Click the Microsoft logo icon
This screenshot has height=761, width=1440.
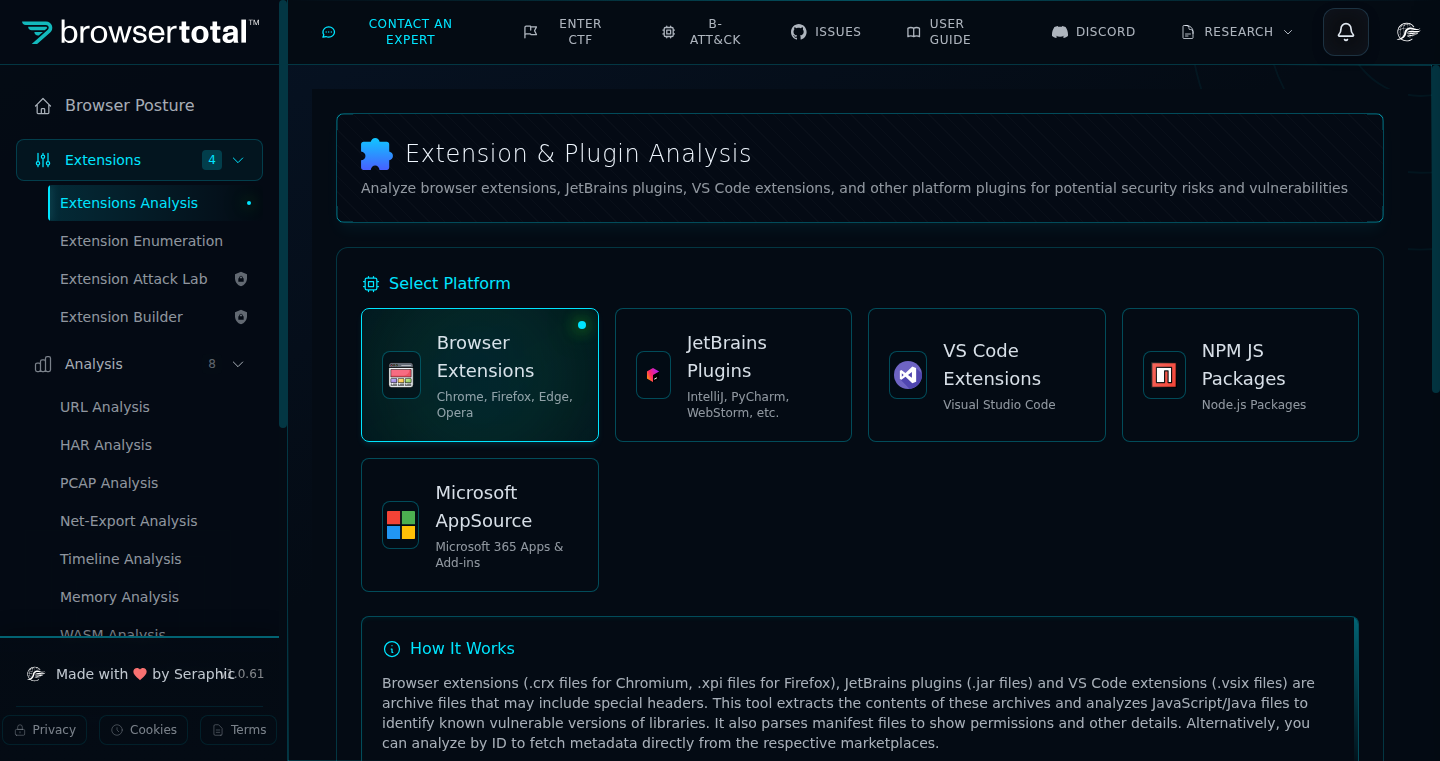pos(401,525)
